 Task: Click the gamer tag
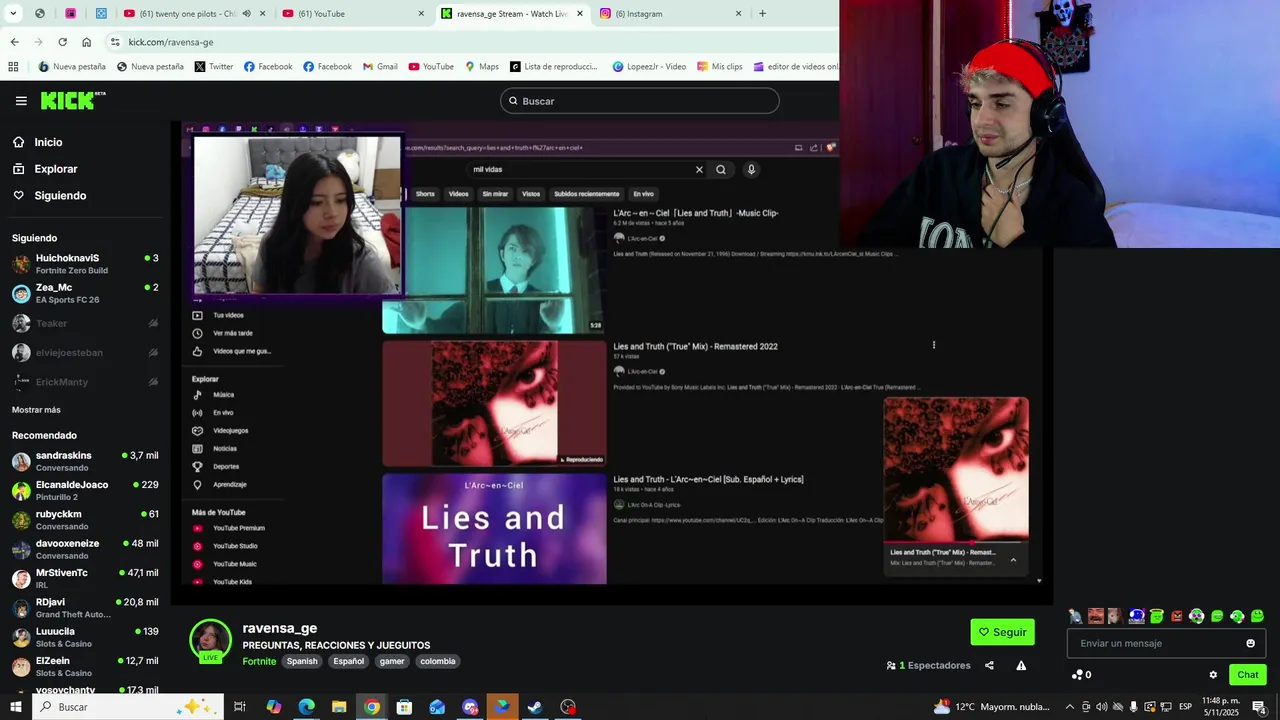392,661
